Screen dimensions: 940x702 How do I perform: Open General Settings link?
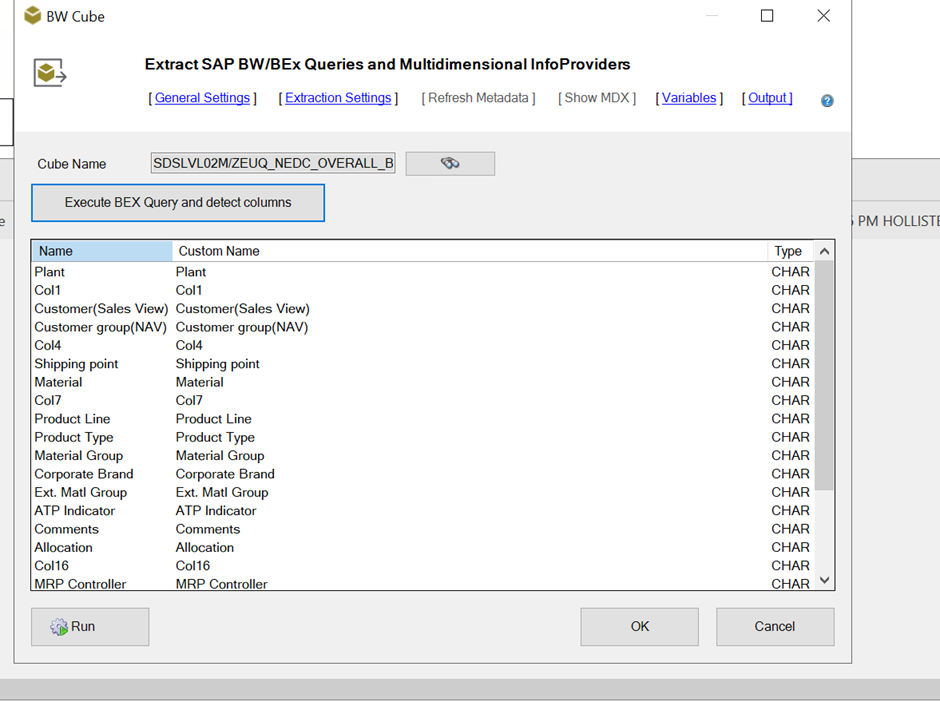pos(202,98)
